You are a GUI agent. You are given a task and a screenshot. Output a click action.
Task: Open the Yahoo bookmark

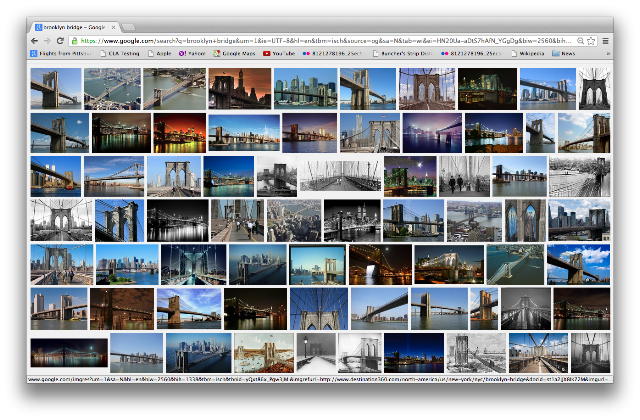coord(192,53)
